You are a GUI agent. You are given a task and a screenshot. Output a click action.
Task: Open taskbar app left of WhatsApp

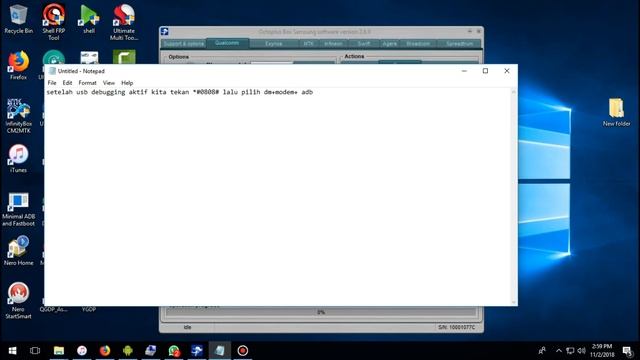(x=151, y=351)
